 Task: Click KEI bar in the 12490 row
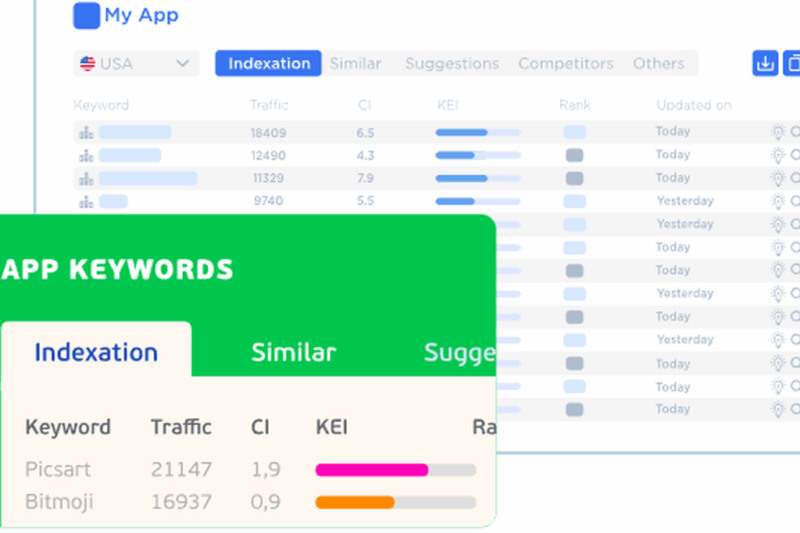point(478,155)
